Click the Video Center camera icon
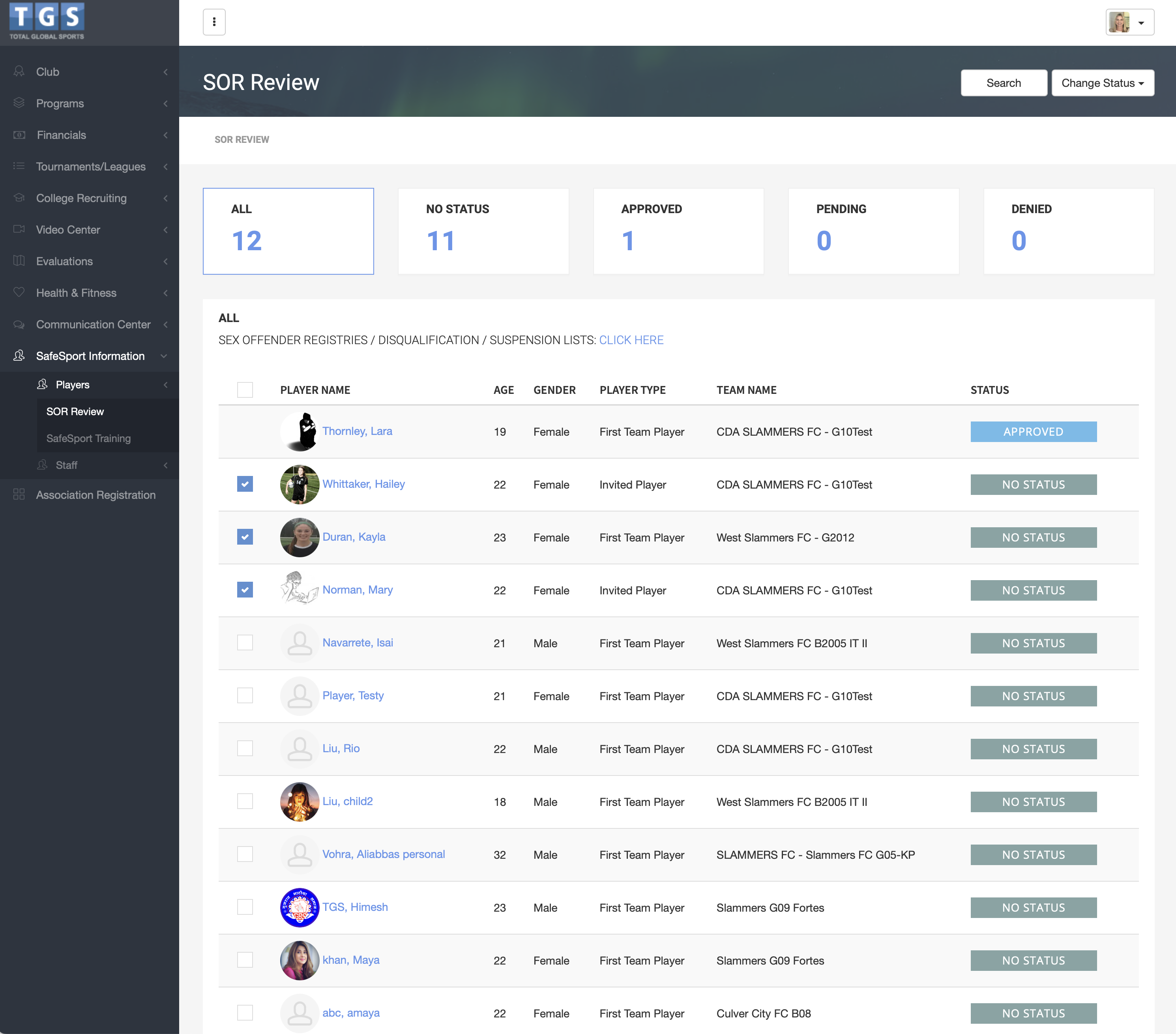This screenshot has width=1176, height=1034. [x=19, y=230]
